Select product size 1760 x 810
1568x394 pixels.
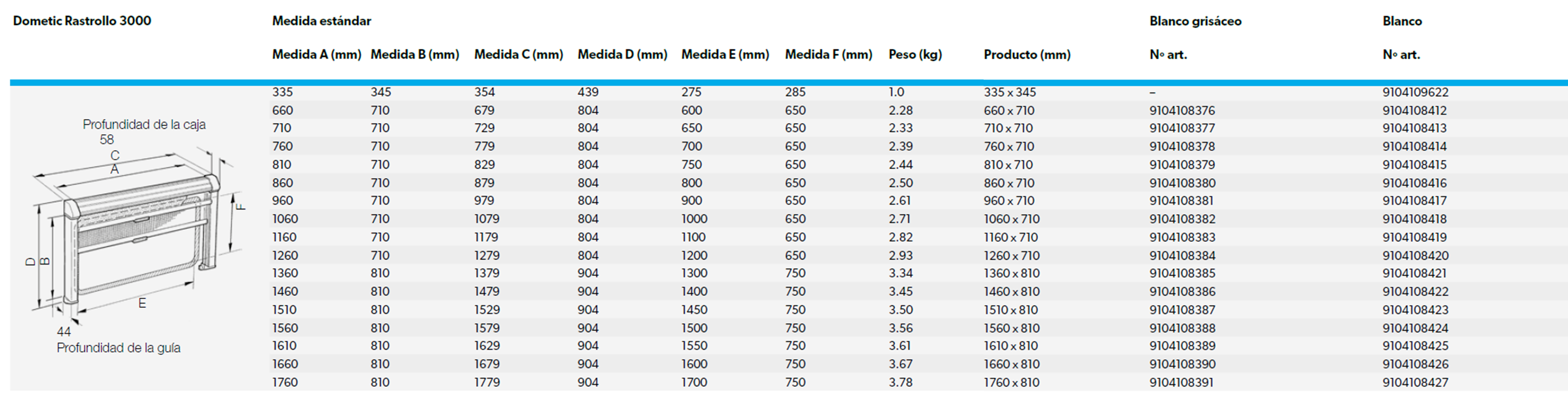(x=1012, y=382)
